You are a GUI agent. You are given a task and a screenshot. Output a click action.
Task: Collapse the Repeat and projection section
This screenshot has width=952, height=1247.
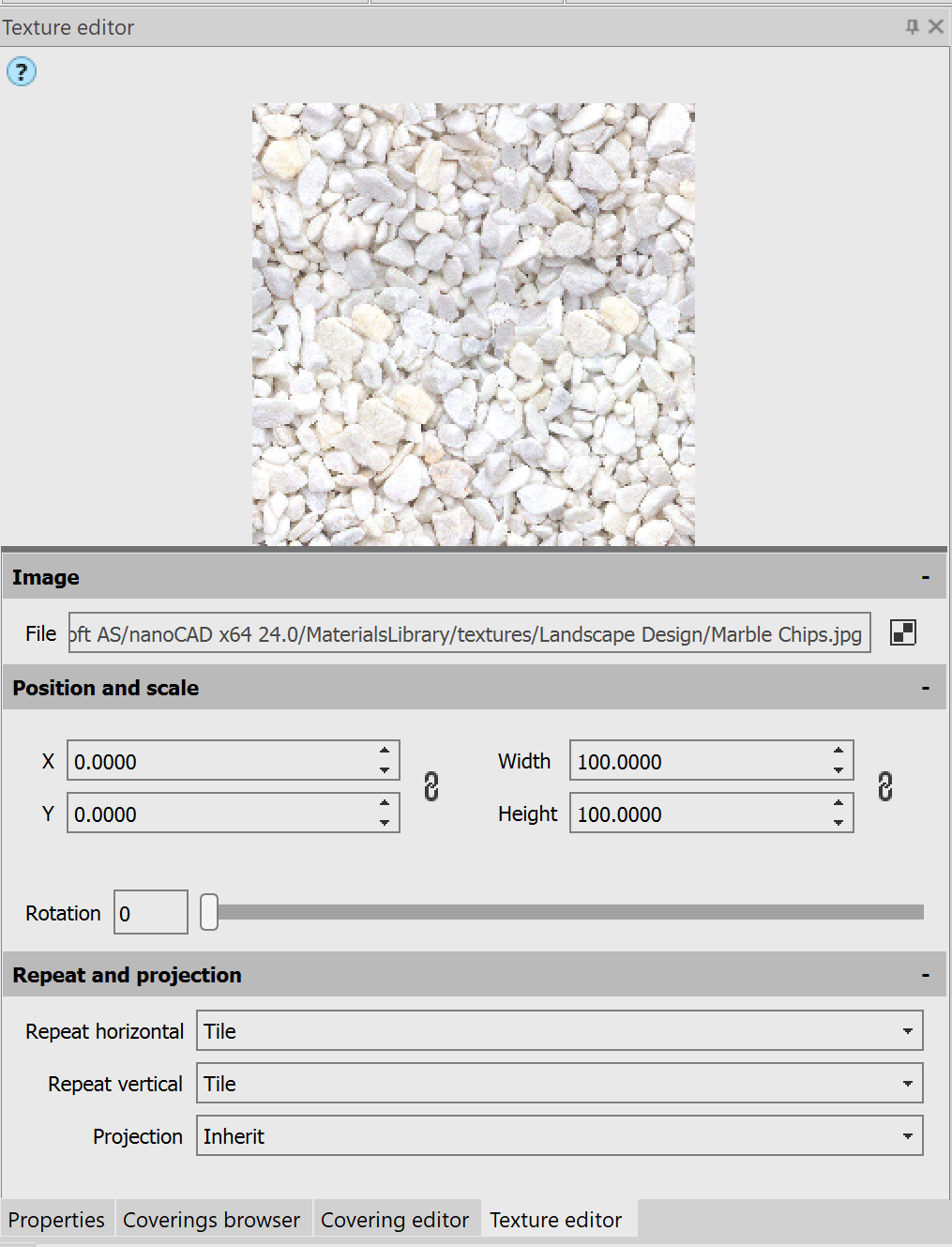coord(925,976)
